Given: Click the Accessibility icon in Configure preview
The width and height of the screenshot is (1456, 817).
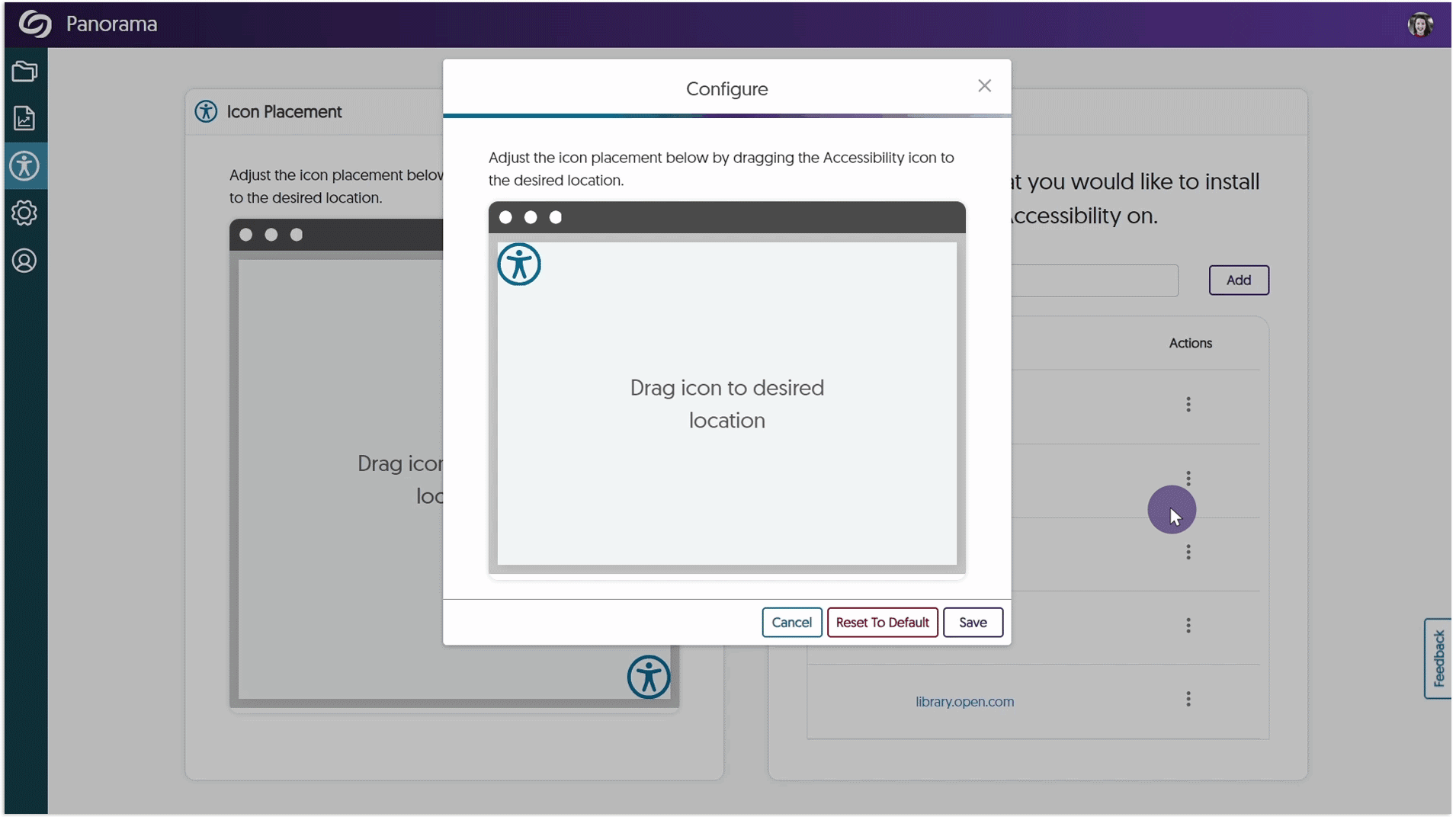Looking at the screenshot, I should 519,264.
